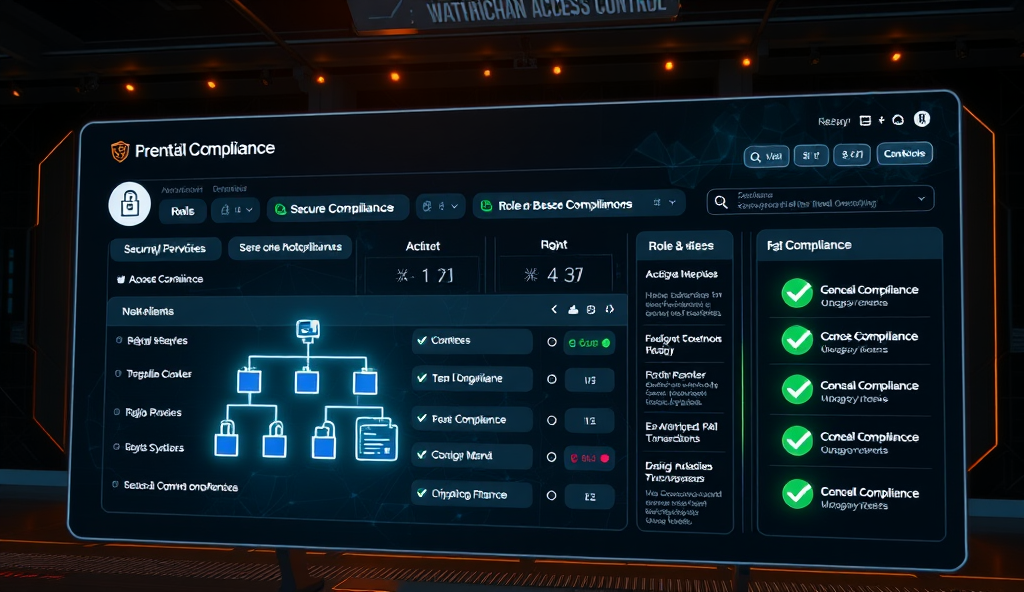This screenshot has width=1024, height=592.
Task: Select the Rojio Posdes item in the left list
Action: (153, 412)
